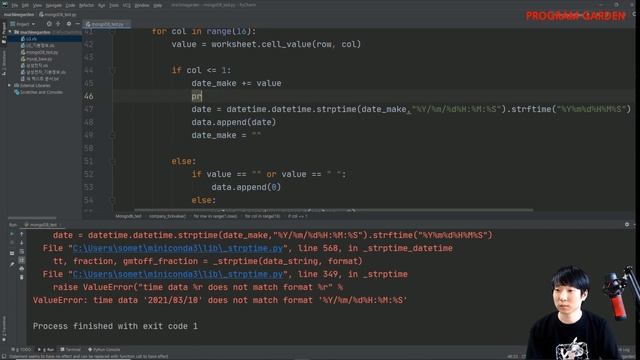Open the VCS menu
The height and width of the screenshot is (360, 640).
(127, 6)
